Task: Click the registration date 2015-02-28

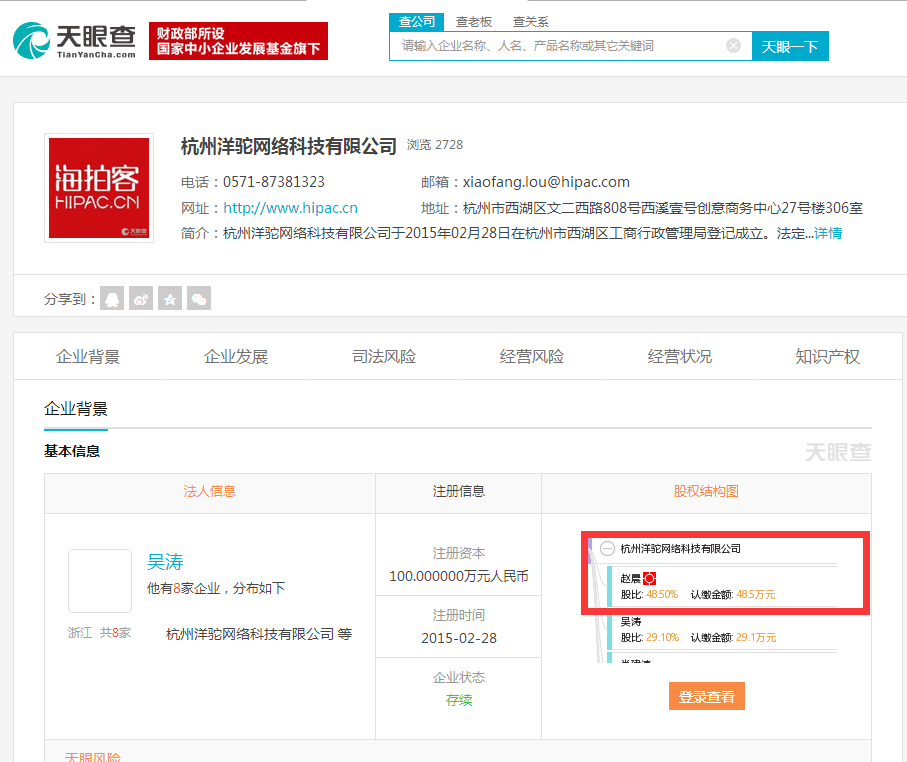Action: coord(459,638)
